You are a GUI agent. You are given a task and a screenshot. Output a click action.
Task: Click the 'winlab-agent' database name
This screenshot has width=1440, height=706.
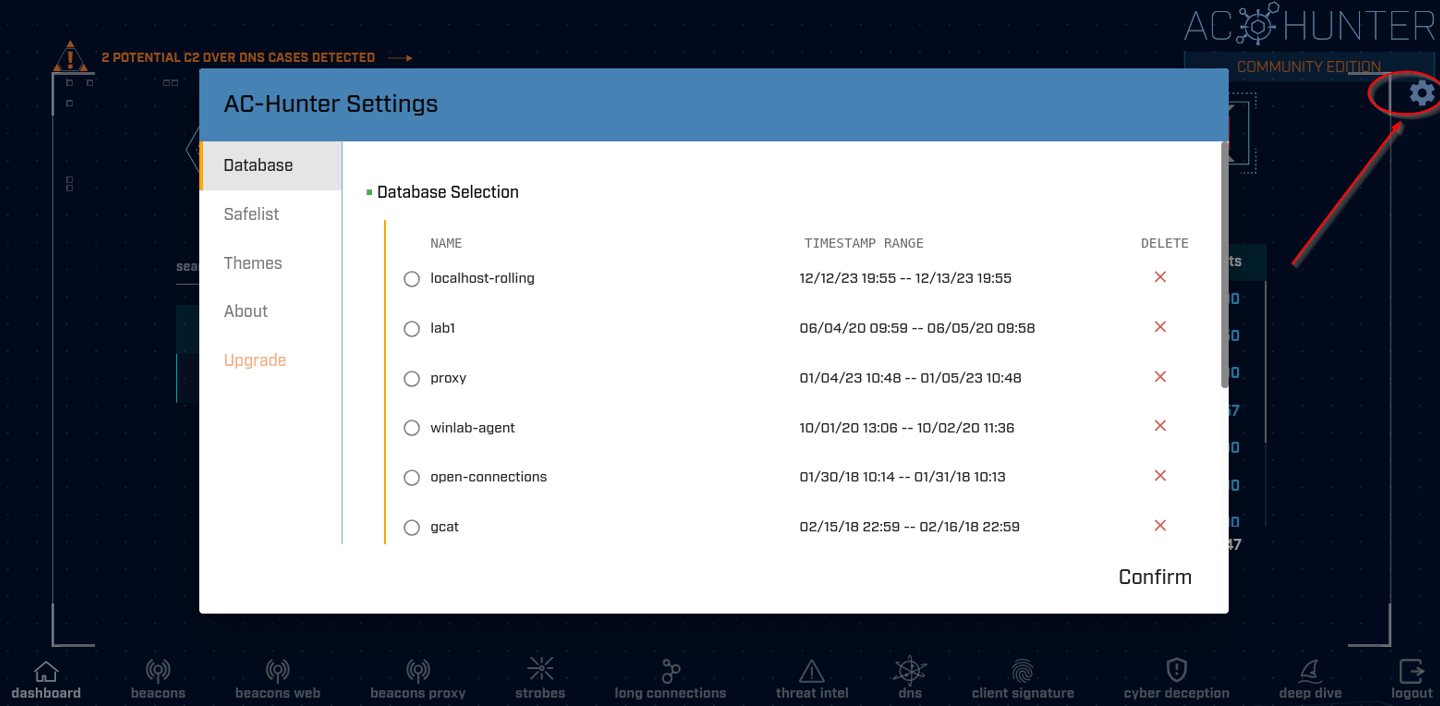click(x=472, y=428)
